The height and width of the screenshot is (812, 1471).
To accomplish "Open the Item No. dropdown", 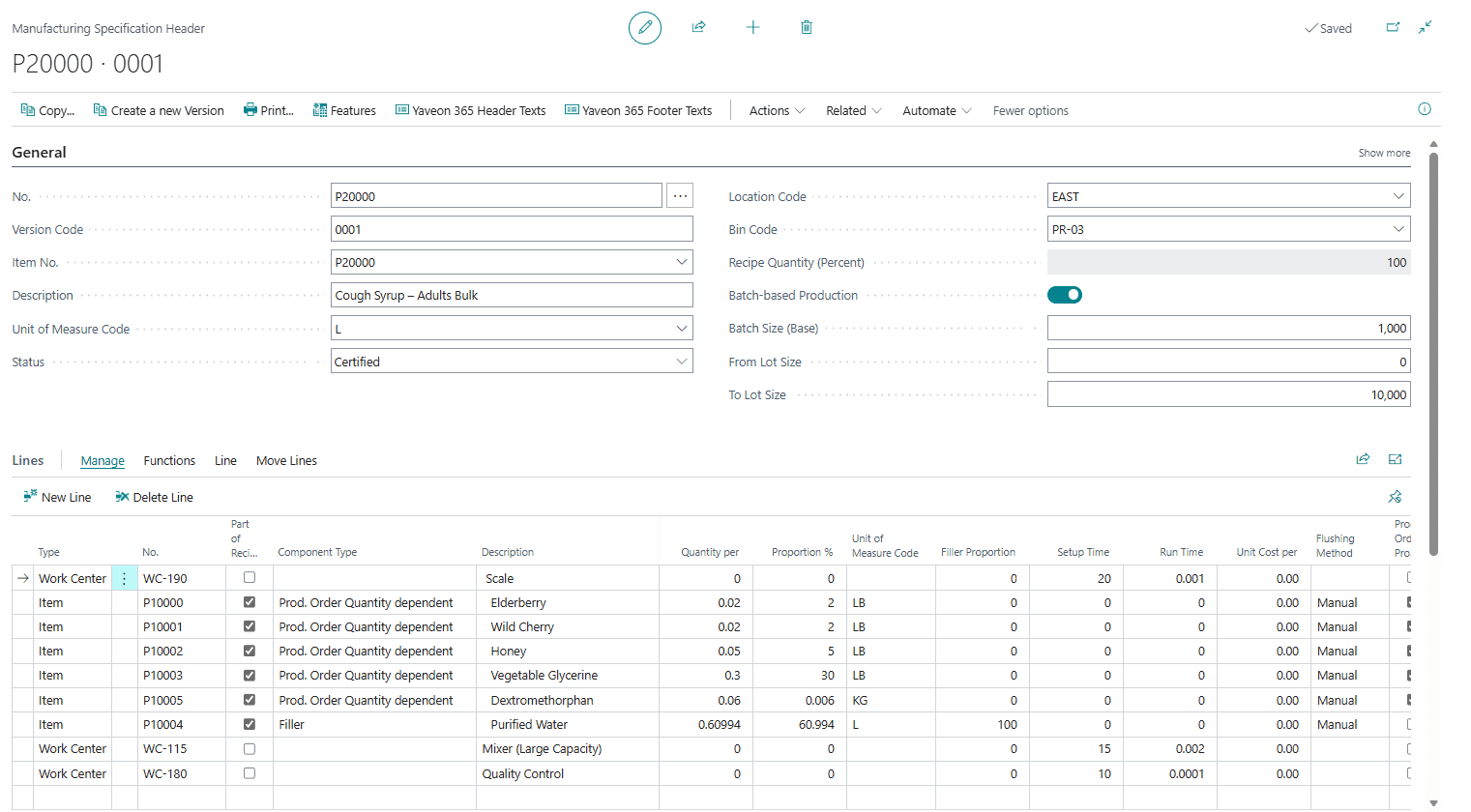I will [x=682, y=262].
